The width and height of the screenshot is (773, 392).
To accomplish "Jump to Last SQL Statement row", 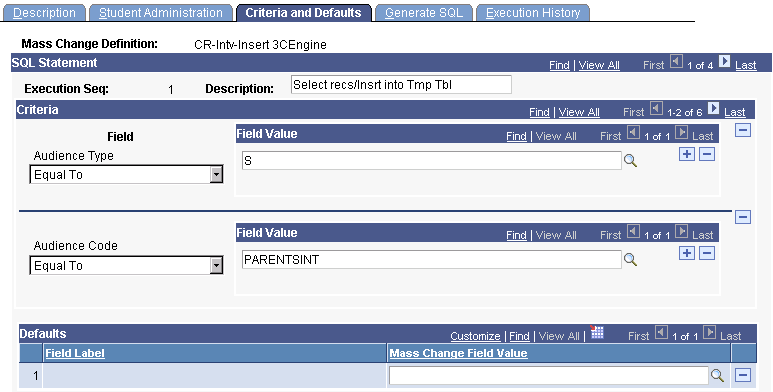I will [x=745, y=65].
